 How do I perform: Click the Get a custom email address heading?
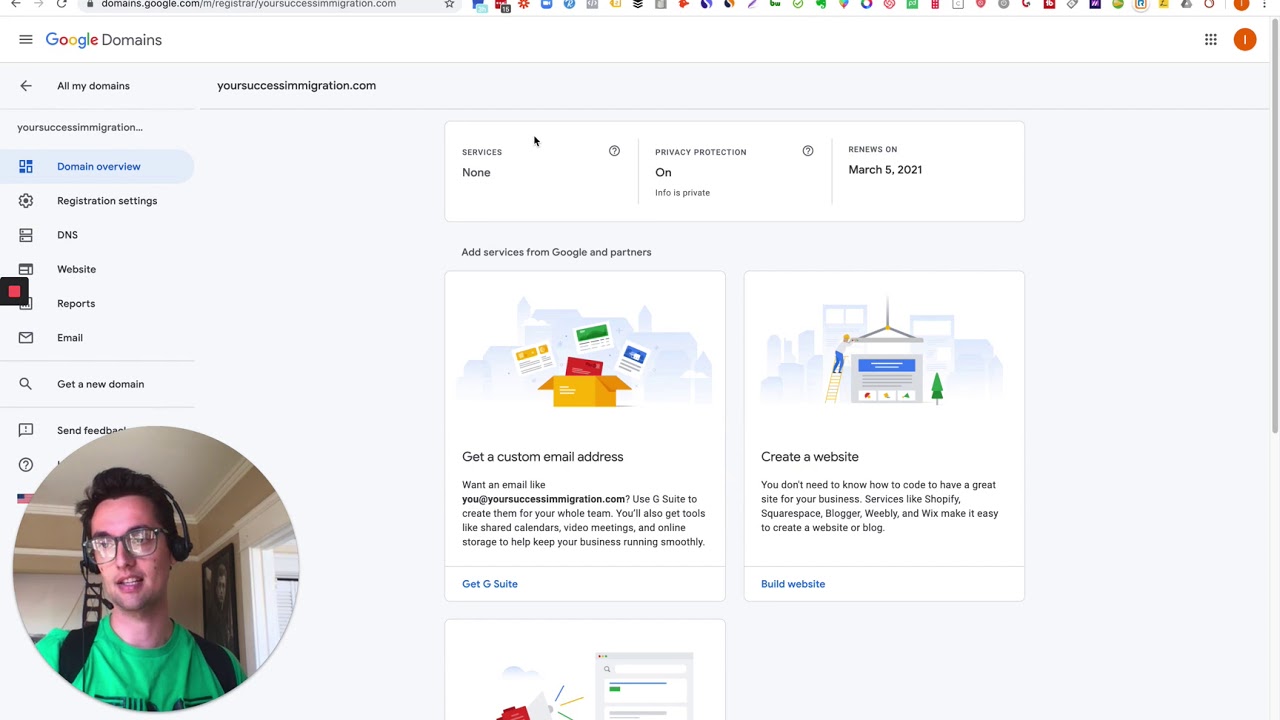pos(542,457)
